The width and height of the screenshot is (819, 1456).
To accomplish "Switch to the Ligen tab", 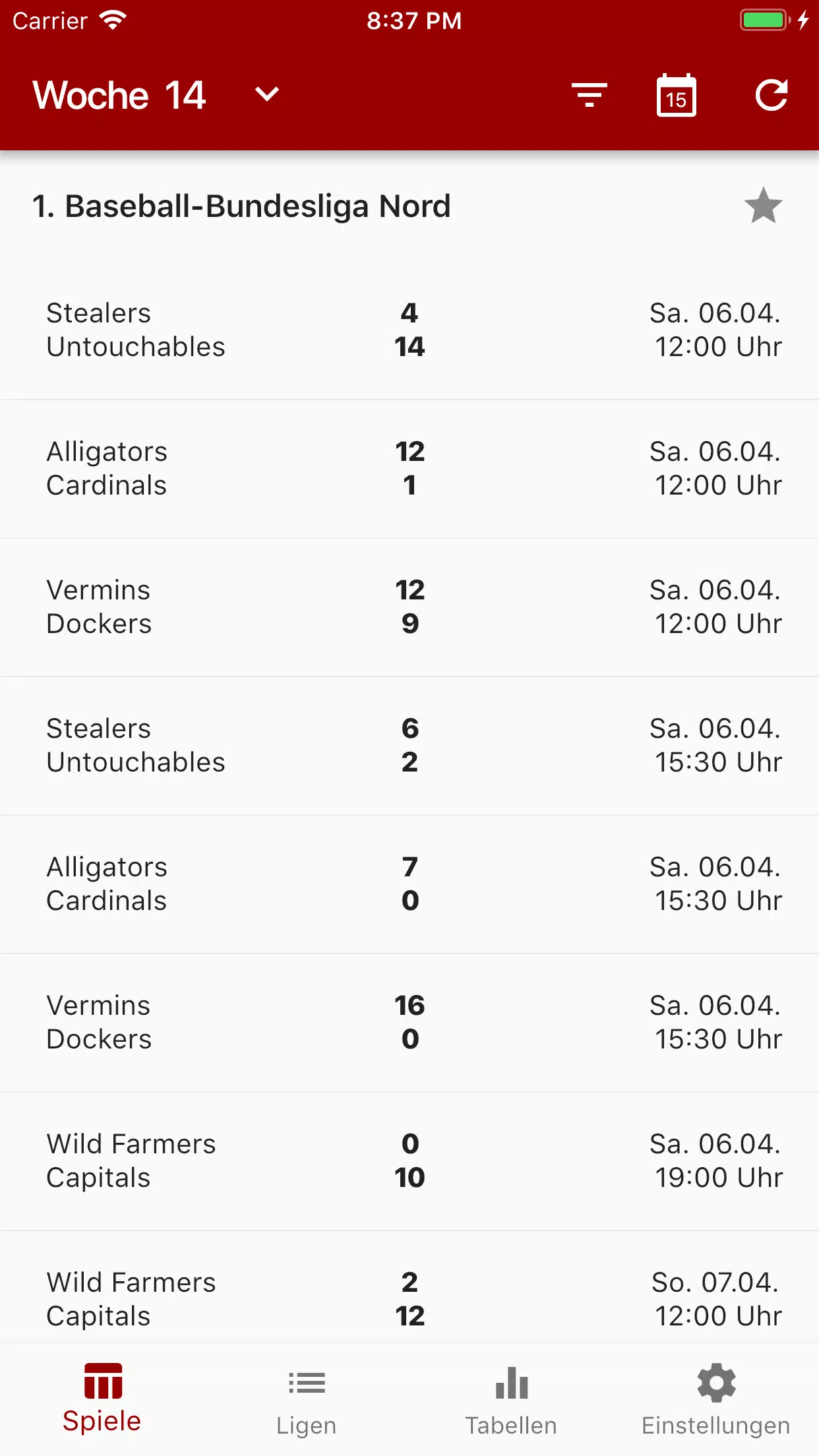I will coord(307,1401).
